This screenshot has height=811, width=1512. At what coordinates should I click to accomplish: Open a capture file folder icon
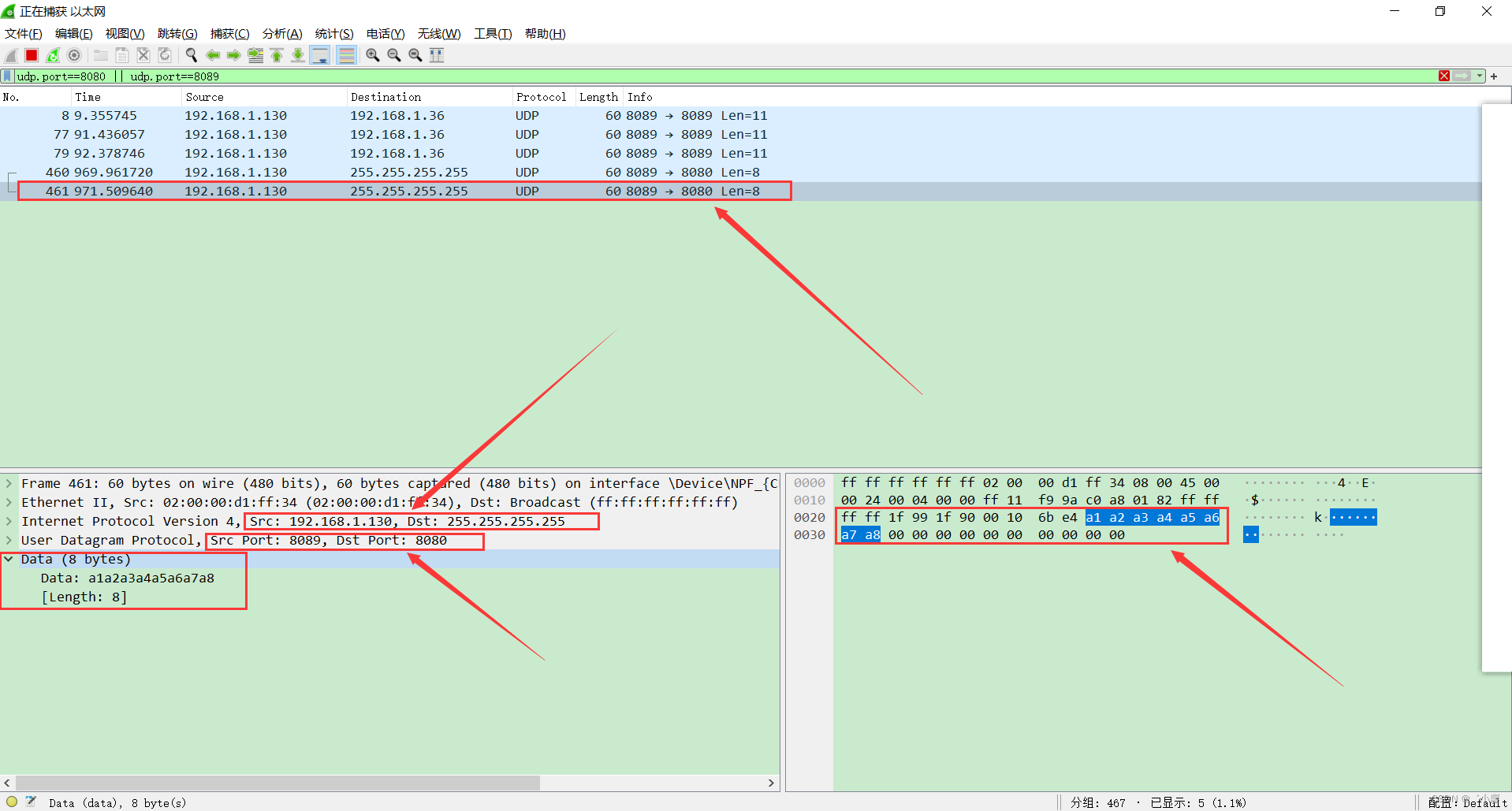(x=101, y=55)
